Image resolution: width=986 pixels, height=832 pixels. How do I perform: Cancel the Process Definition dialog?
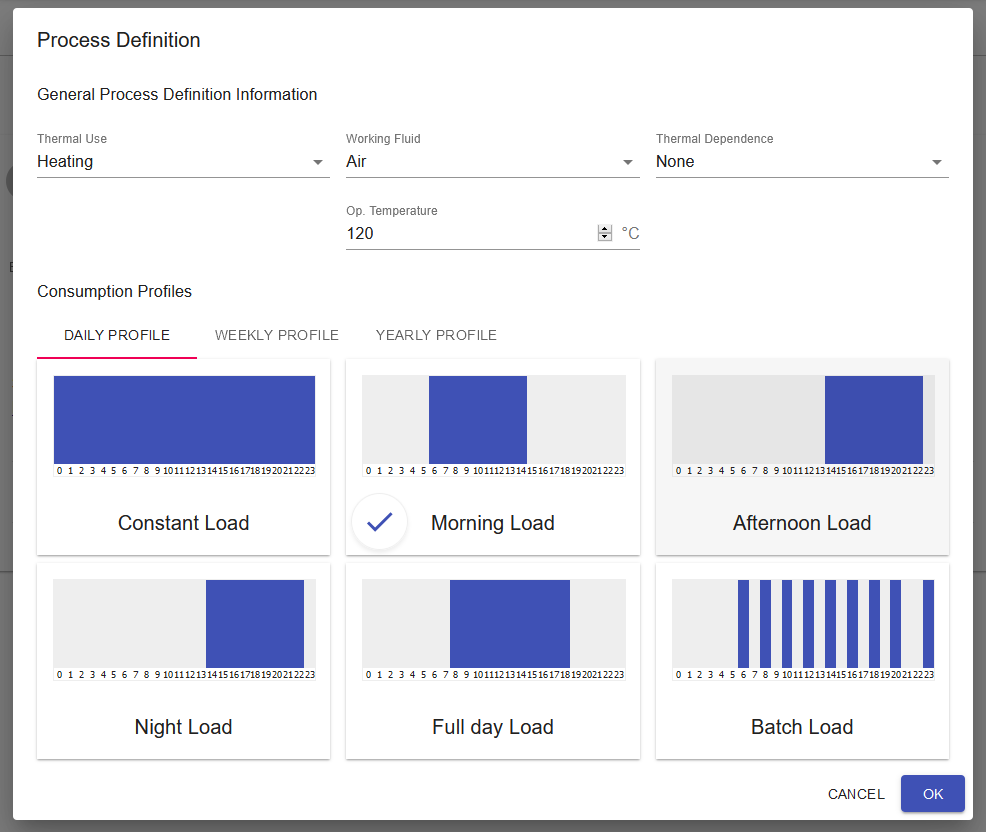856,794
